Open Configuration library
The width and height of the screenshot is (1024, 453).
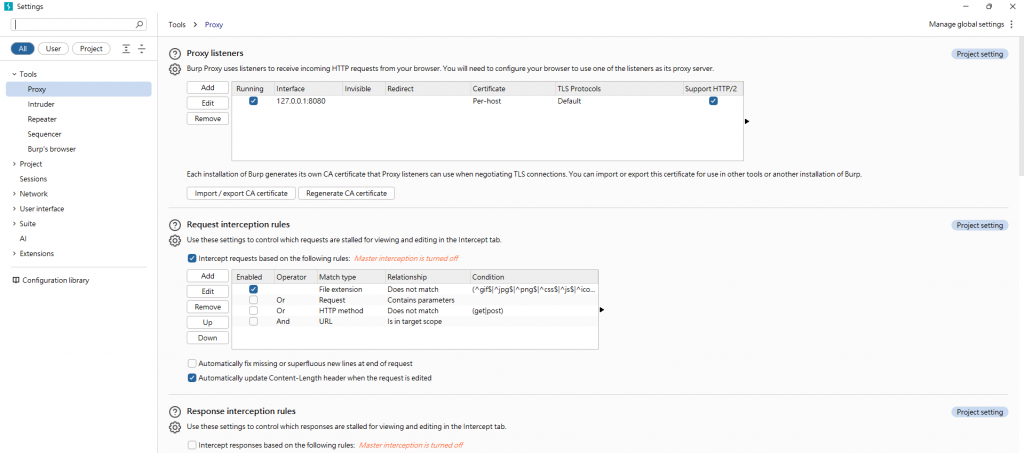click(56, 281)
